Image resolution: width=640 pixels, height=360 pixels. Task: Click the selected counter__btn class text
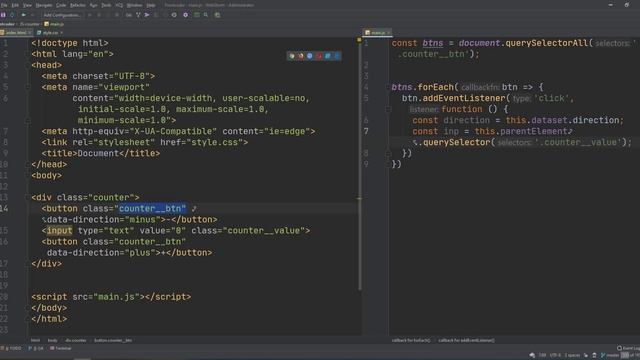click(152, 209)
